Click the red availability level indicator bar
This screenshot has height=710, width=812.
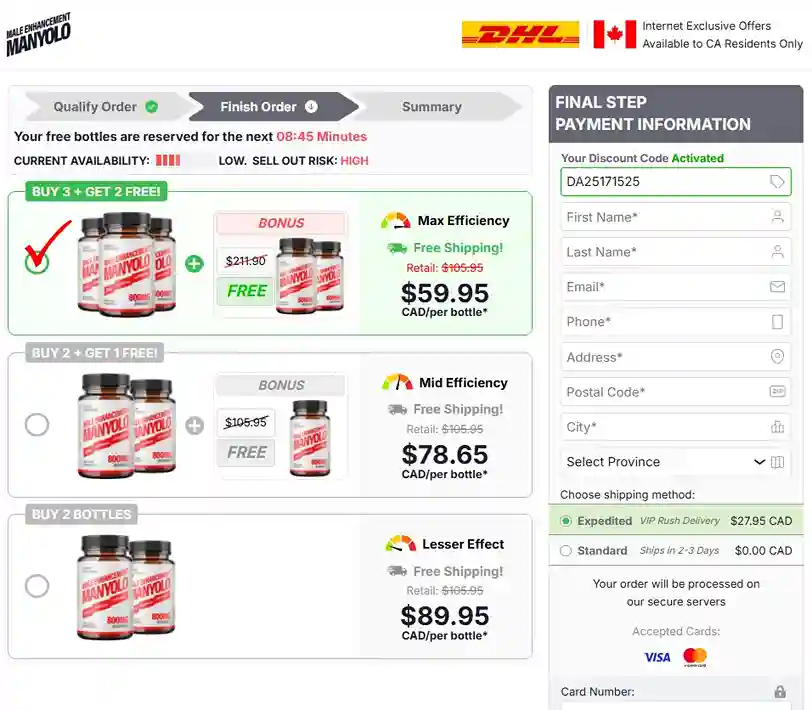(168, 160)
